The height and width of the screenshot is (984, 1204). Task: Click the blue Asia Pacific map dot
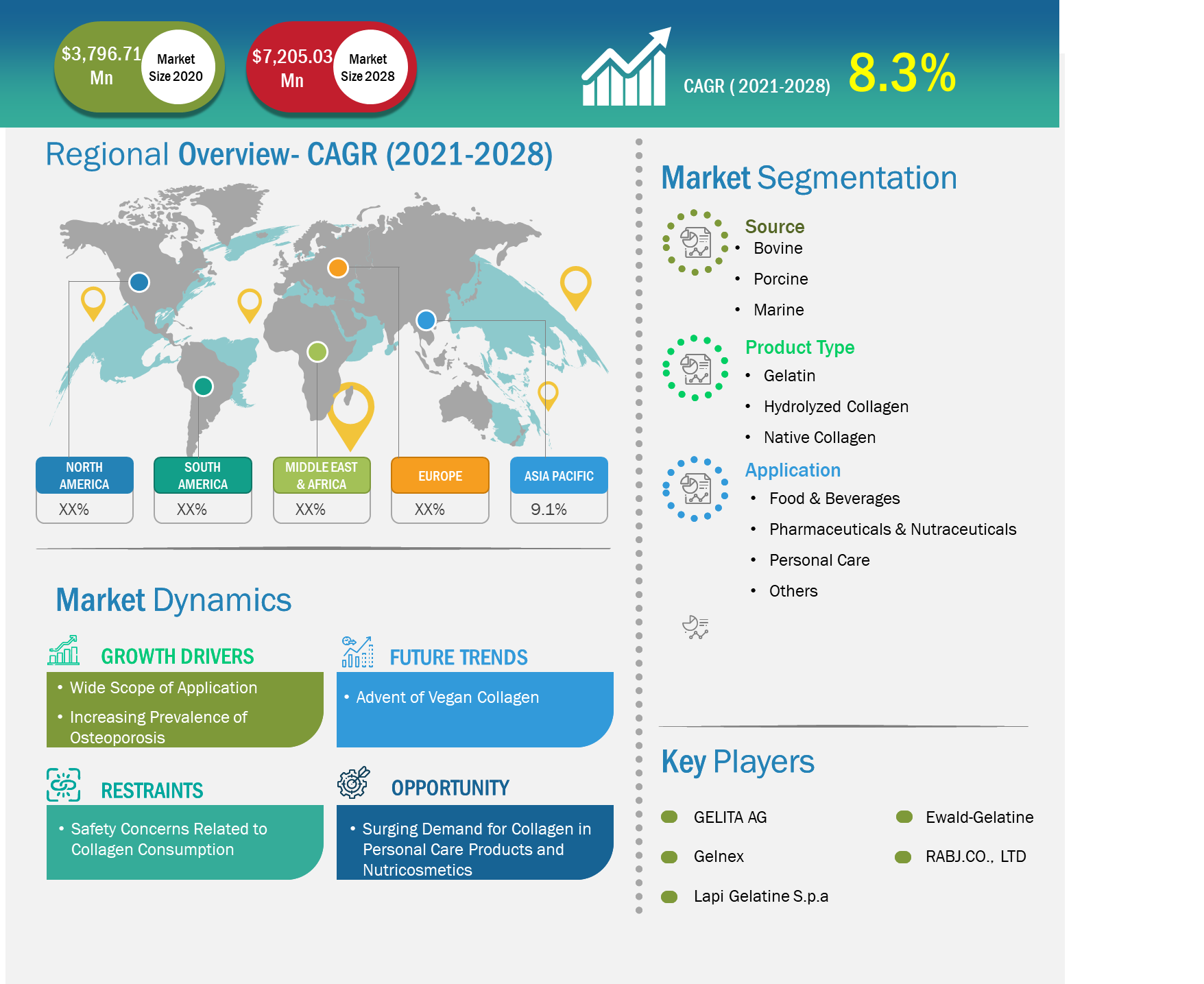click(426, 320)
